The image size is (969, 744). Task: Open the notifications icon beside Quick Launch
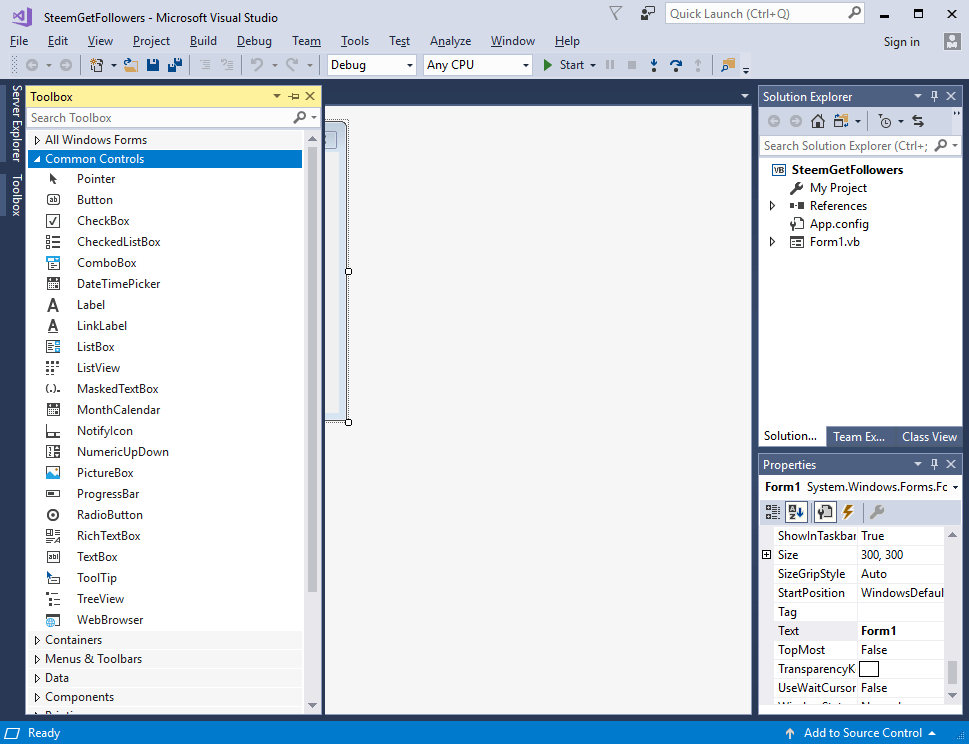coord(647,13)
